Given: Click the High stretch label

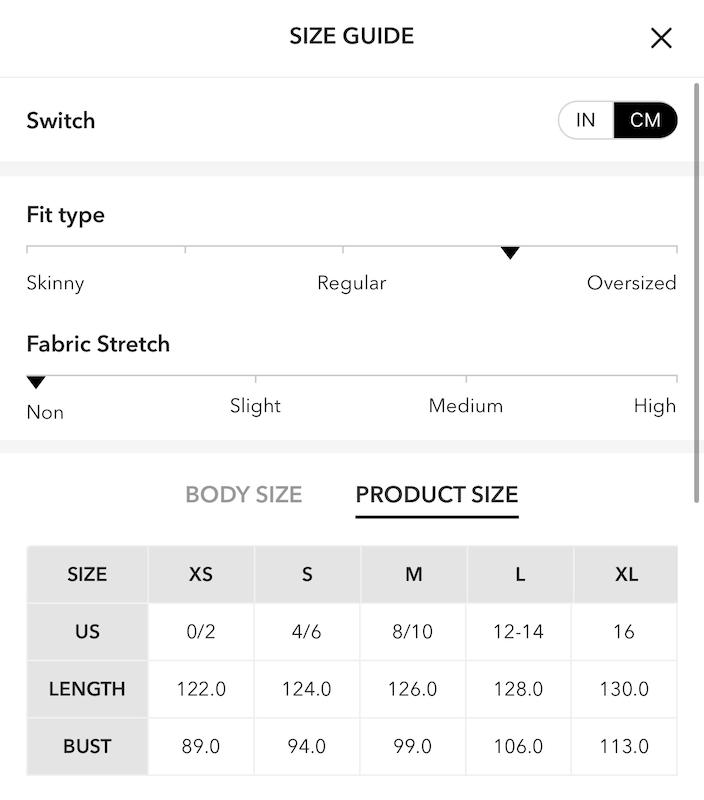Looking at the screenshot, I should (655, 406).
